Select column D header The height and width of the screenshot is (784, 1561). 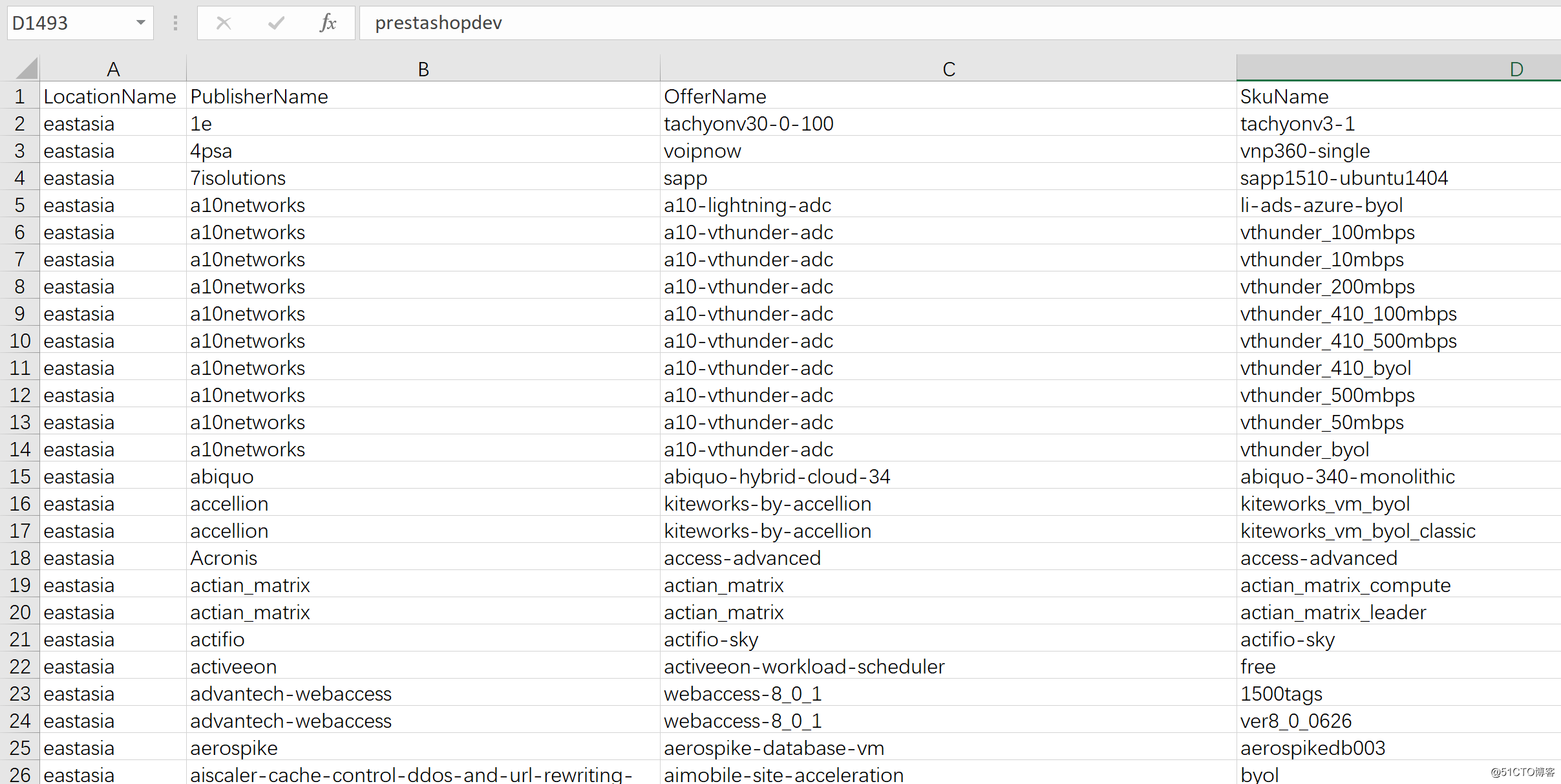1399,69
